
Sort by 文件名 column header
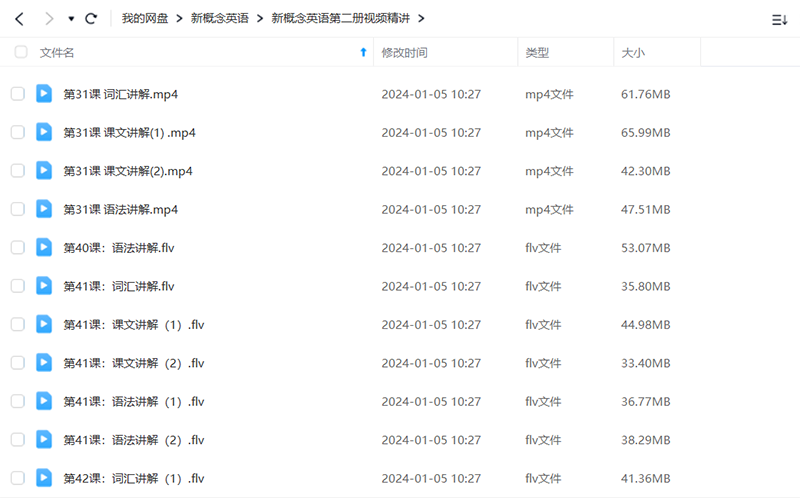click(x=57, y=53)
